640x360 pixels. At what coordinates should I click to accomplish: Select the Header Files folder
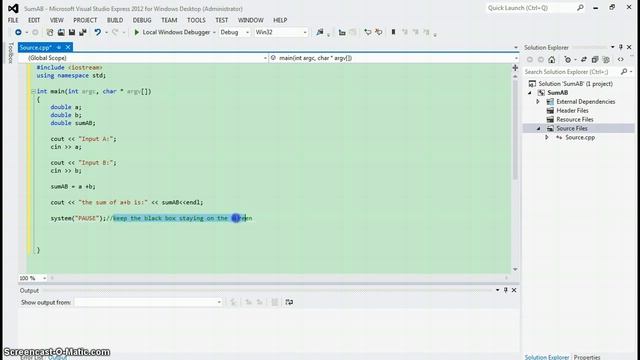pyautogui.click(x=572, y=111)
